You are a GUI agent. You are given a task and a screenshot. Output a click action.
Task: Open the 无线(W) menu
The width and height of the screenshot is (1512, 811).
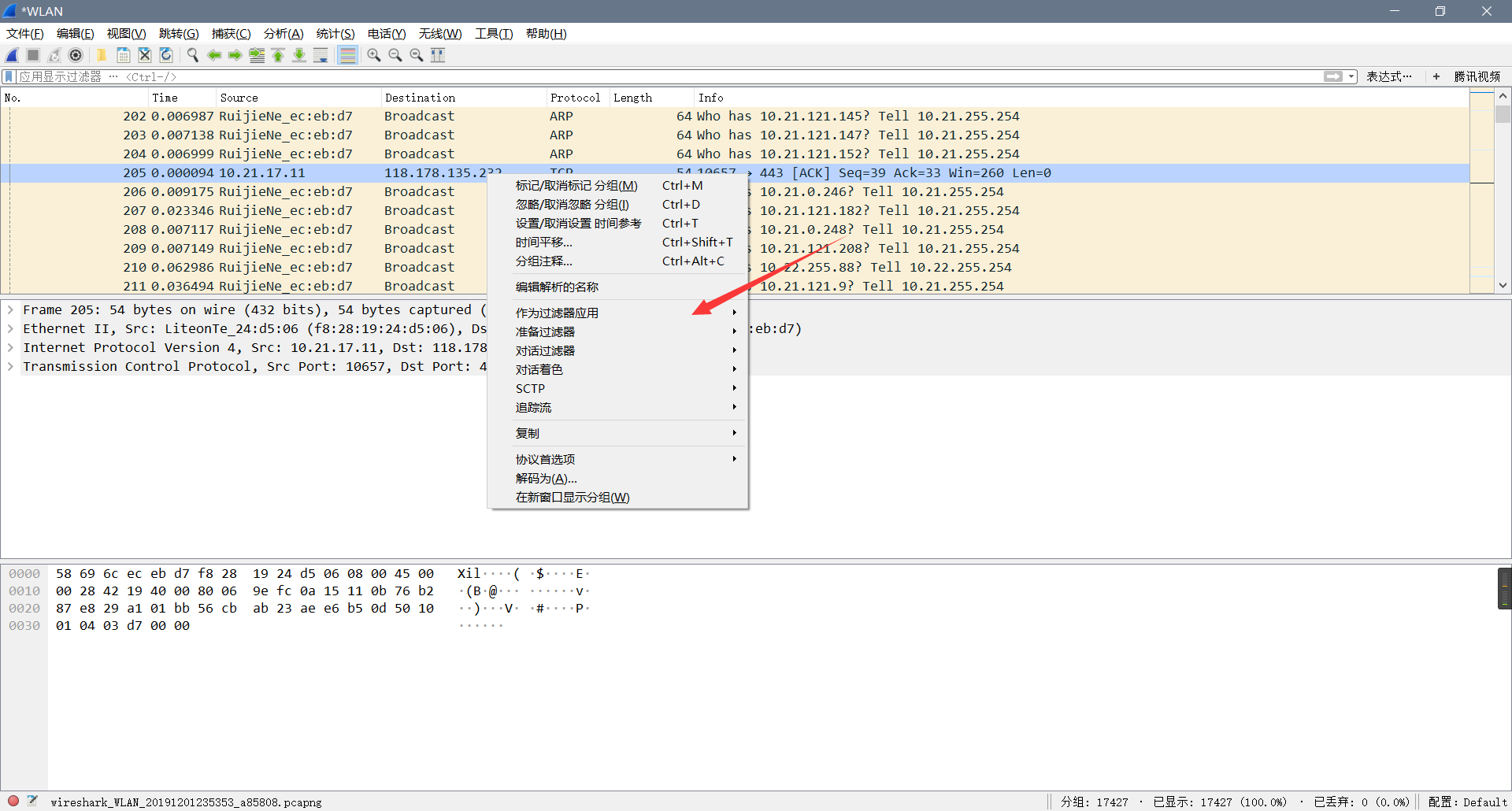440,34
